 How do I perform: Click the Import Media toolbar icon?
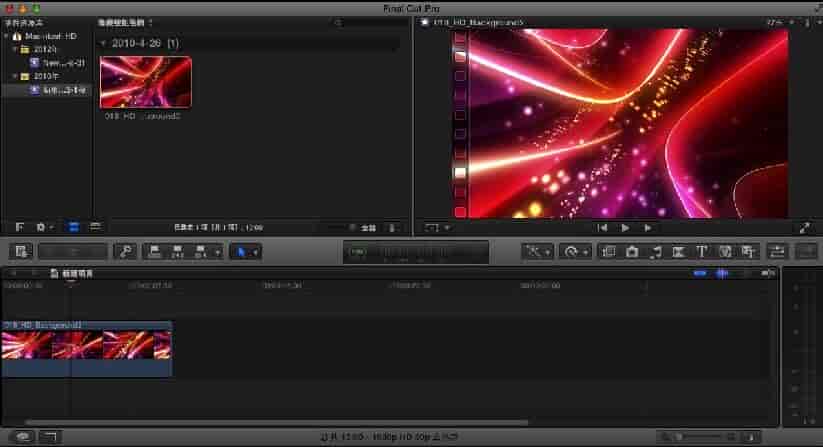(22, 252)
